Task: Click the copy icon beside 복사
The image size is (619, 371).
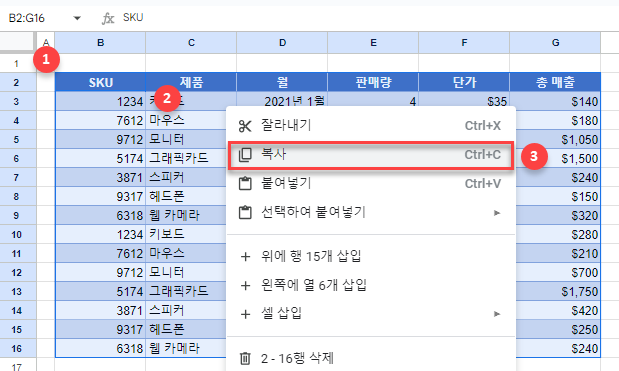Action: click(x=245, y=155)
